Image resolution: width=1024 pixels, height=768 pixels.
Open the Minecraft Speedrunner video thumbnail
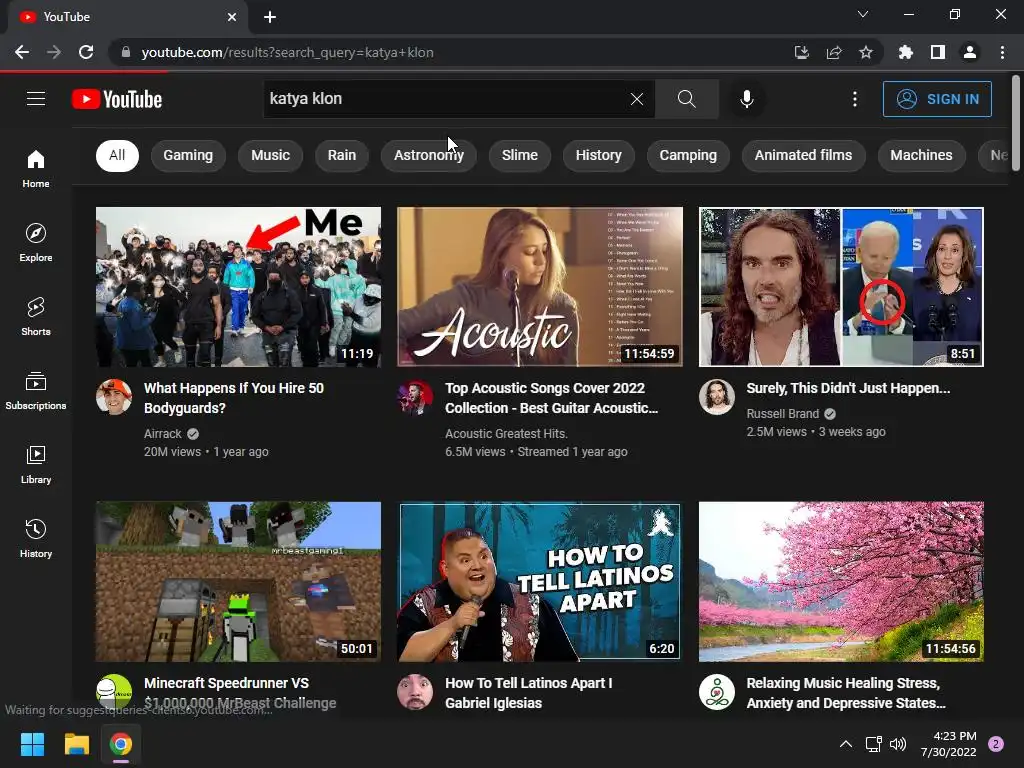[238, 581]
